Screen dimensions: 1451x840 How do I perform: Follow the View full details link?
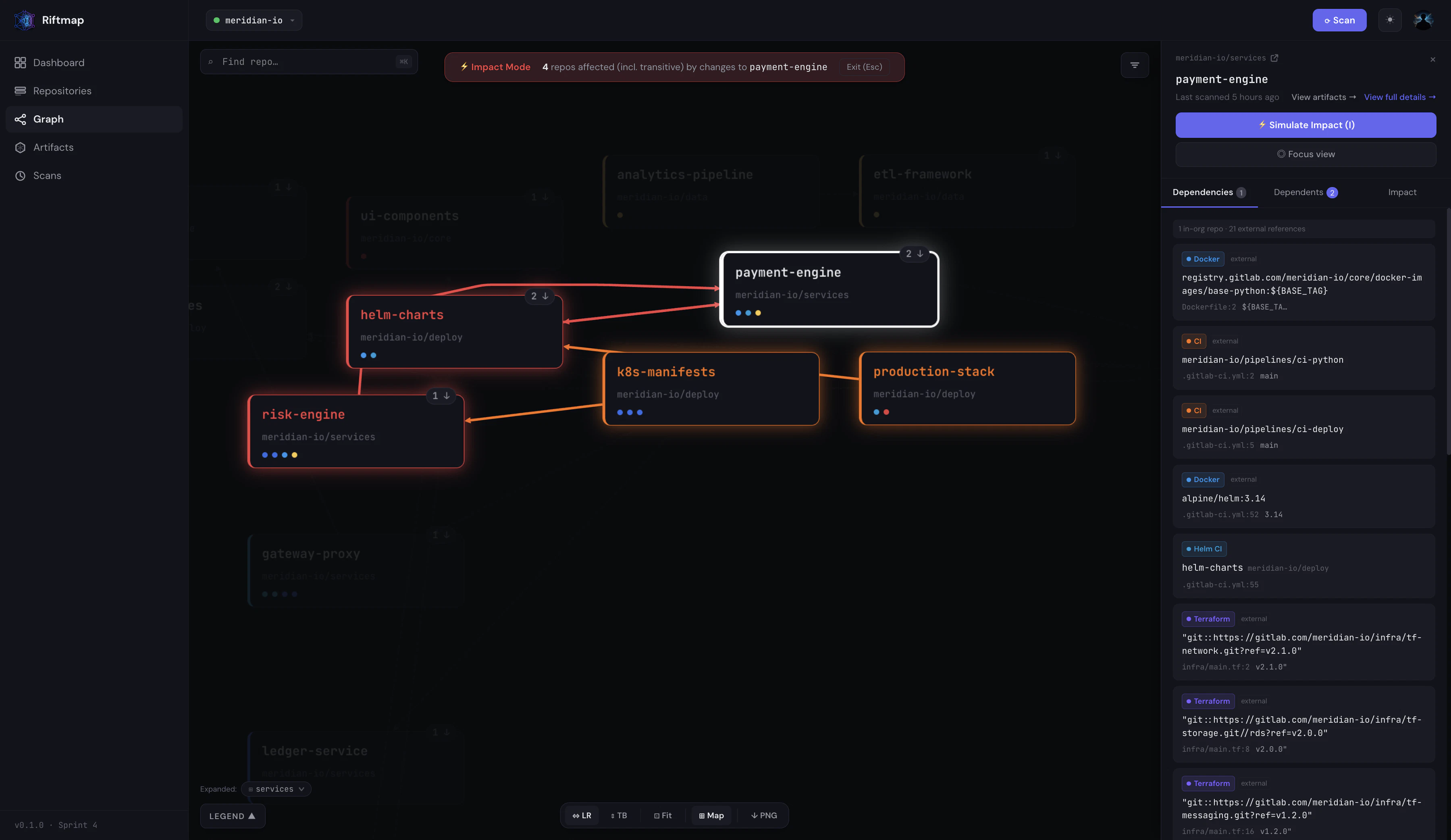coord(1400,97)
